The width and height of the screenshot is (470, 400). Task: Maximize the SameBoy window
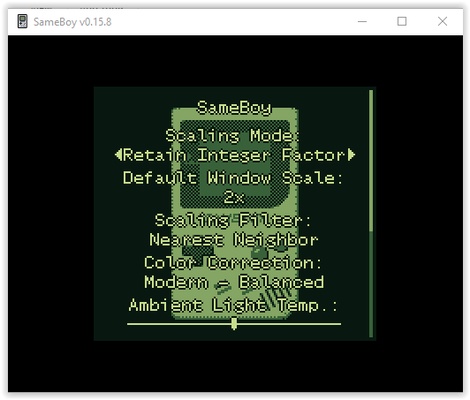point(402,22)
